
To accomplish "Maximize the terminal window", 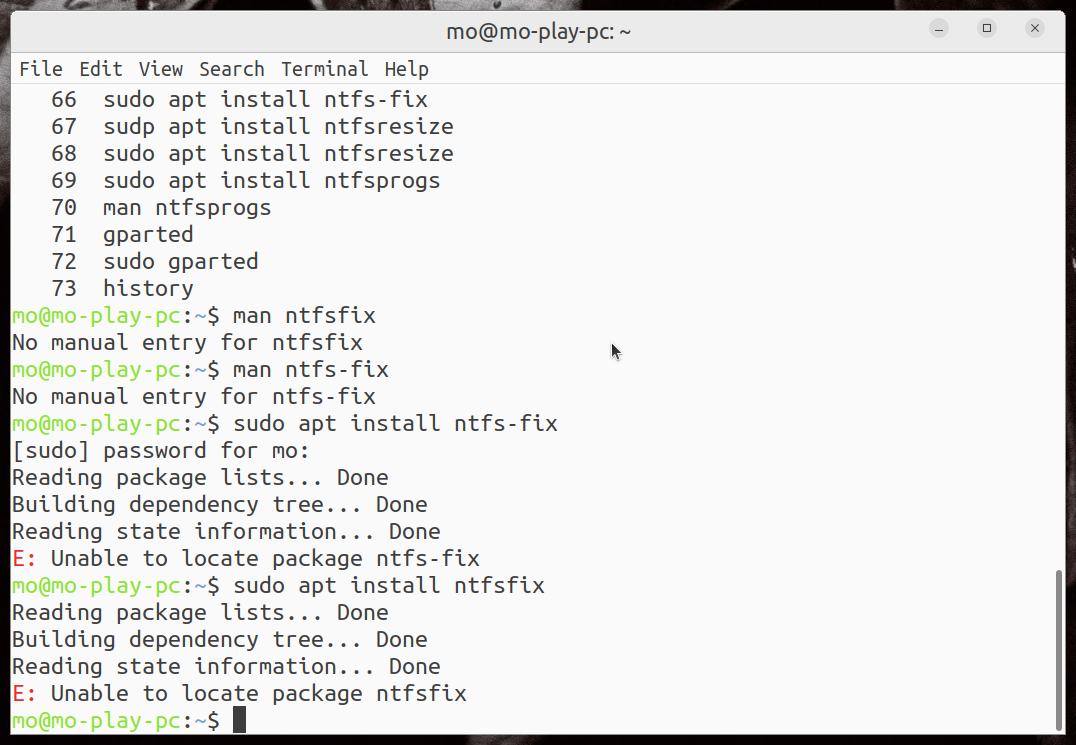I will tap(987, 29).
